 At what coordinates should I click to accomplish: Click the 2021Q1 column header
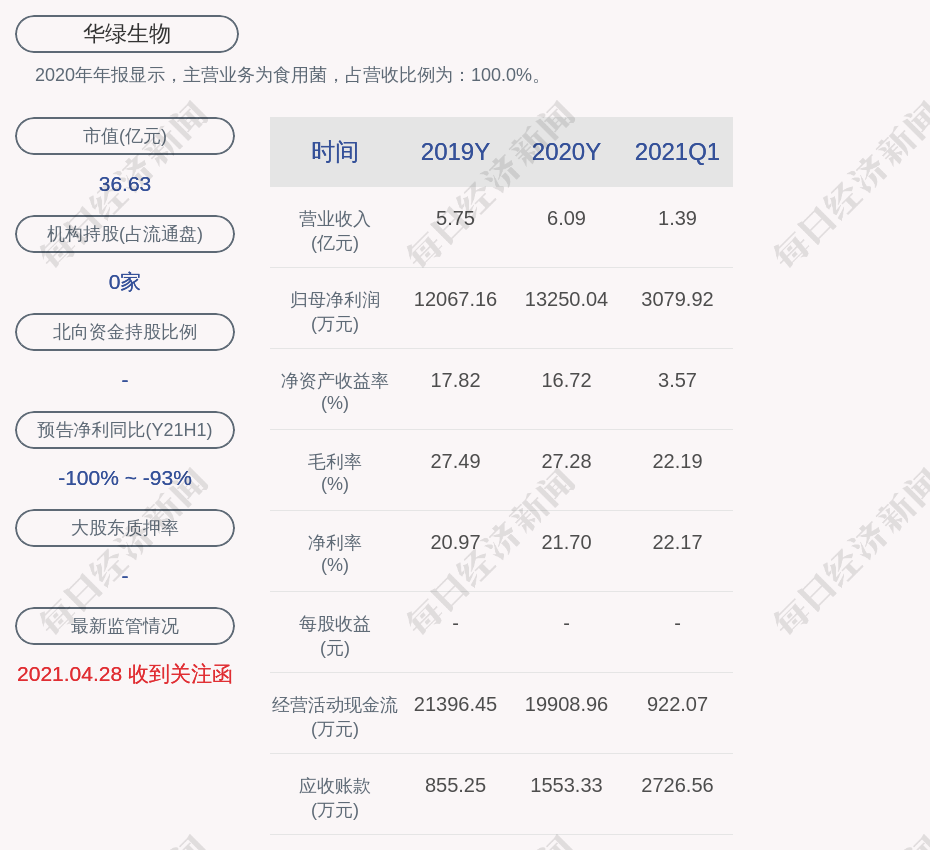click(677, 152)
